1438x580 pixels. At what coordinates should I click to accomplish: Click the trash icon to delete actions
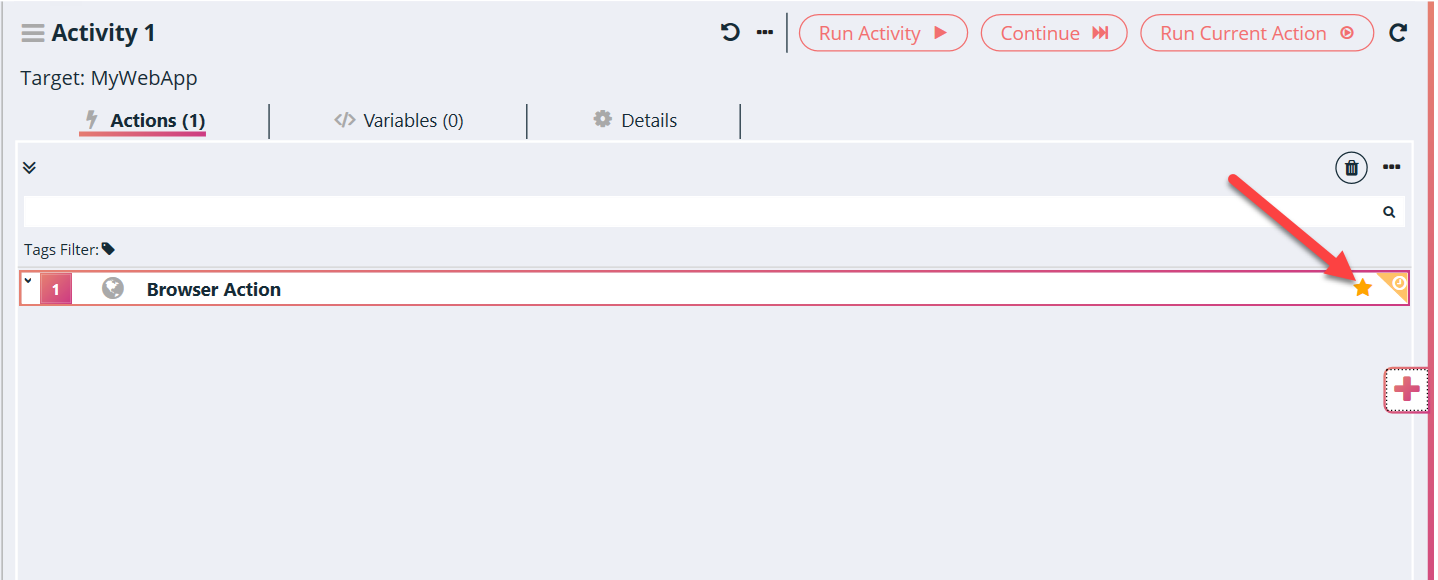[1351, 168]
